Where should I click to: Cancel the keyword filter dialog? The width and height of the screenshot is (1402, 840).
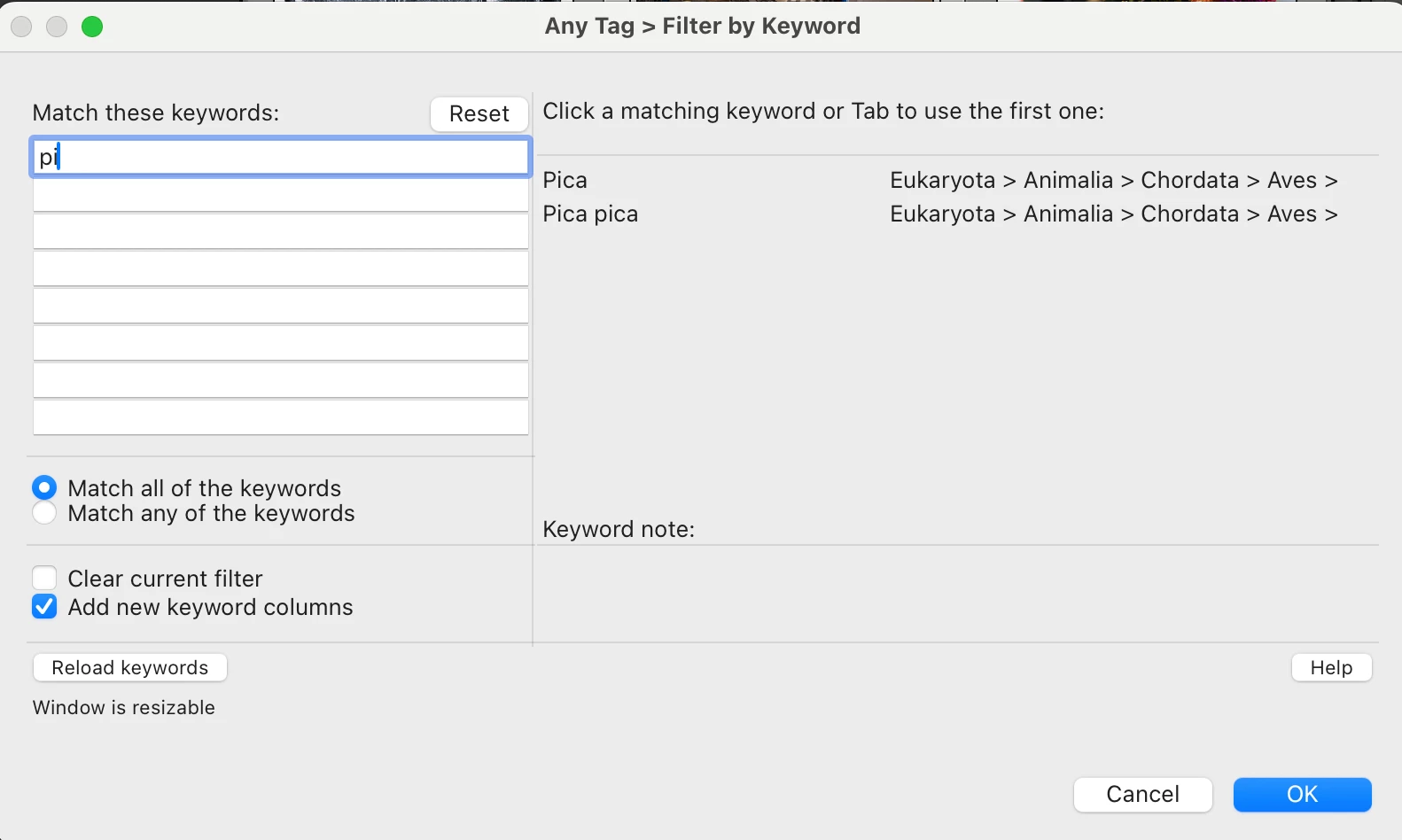(1141, 794)
